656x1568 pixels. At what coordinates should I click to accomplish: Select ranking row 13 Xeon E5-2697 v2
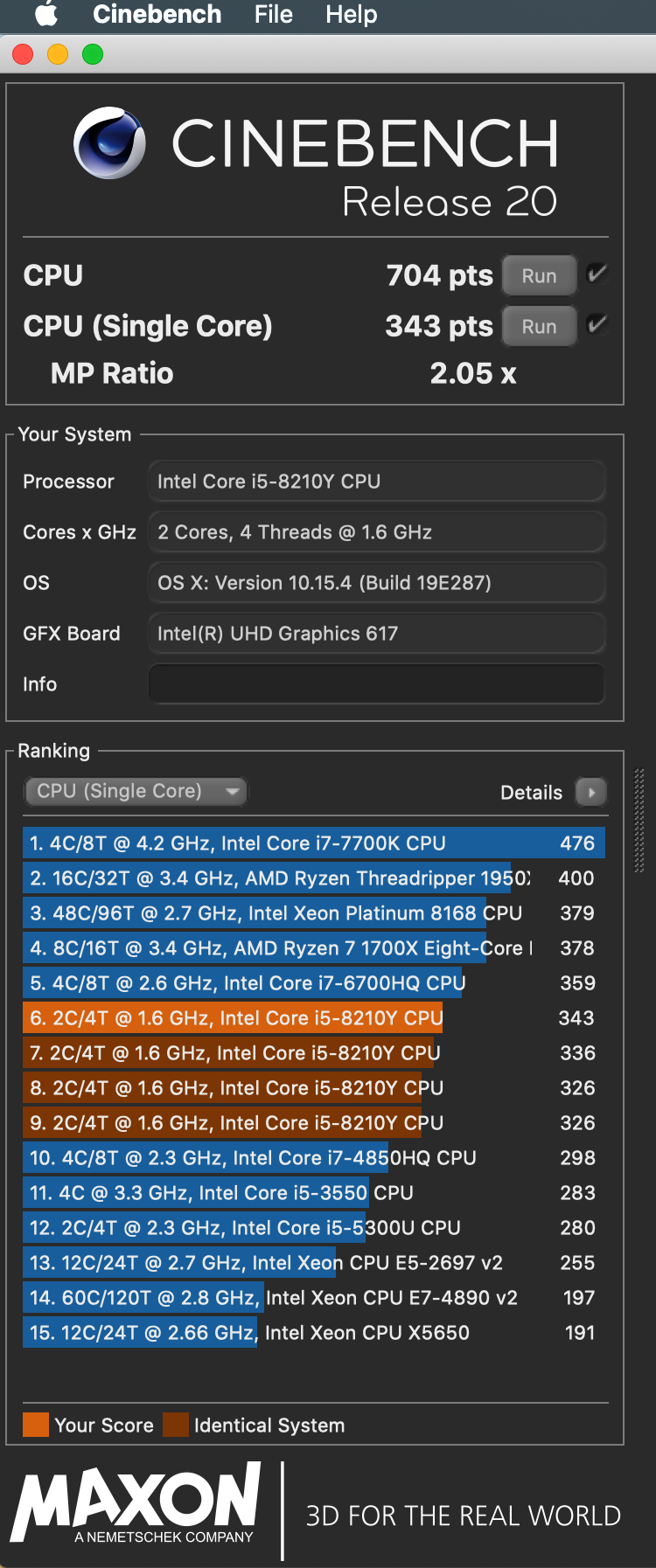[x=313, y=1263]
